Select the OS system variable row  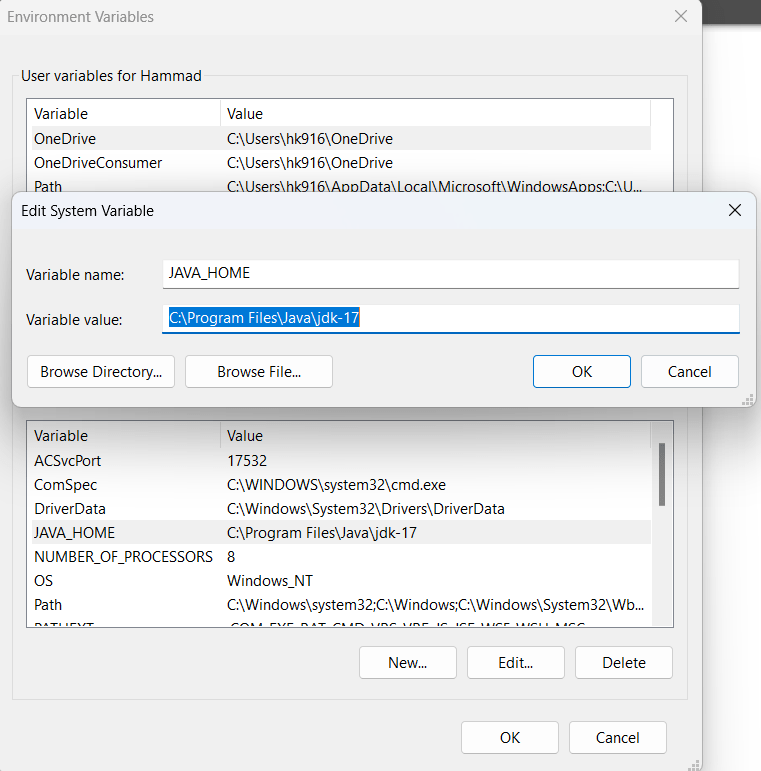point(341,581)
